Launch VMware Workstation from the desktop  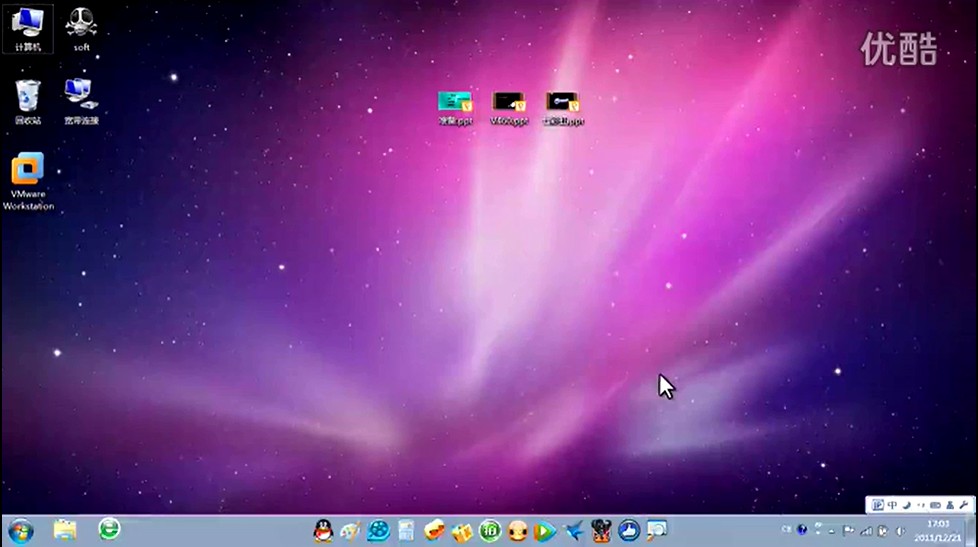tap(28, 182)
